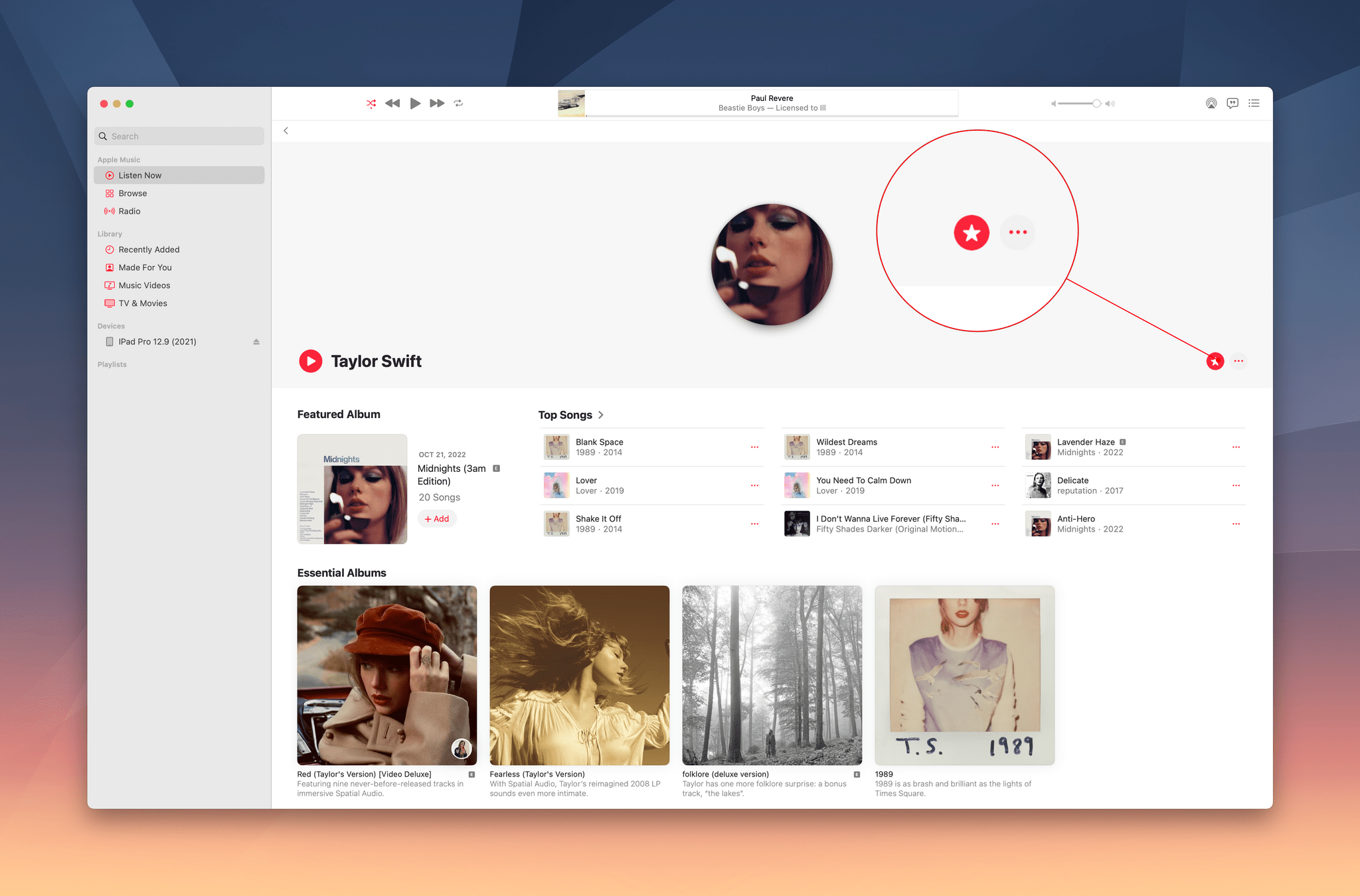
Task: Open more options for Anti-Hero
Action: tap(1236, 524)
